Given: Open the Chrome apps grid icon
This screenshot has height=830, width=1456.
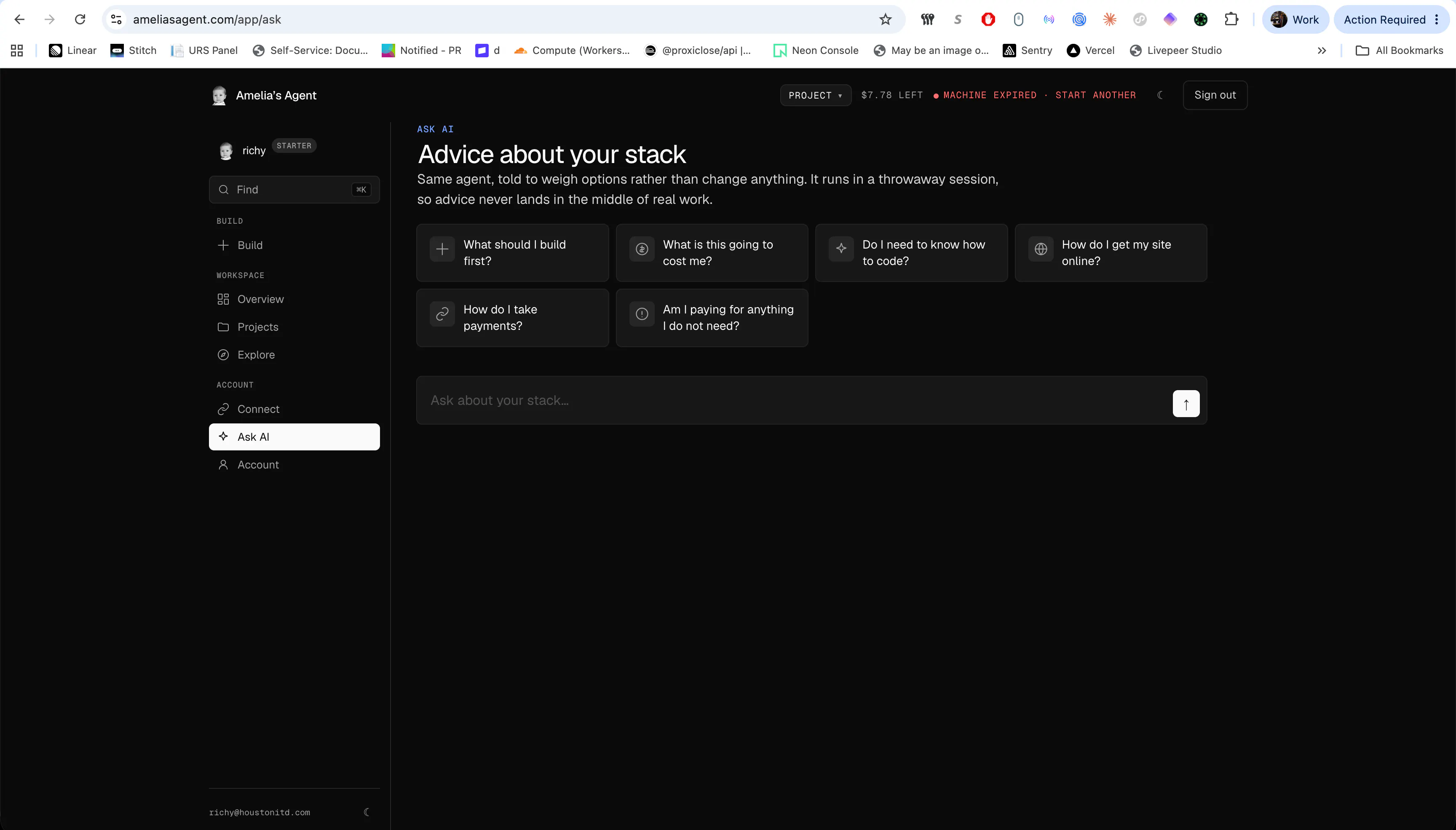Looking at the screenshot, I should (x=17, y=50).
